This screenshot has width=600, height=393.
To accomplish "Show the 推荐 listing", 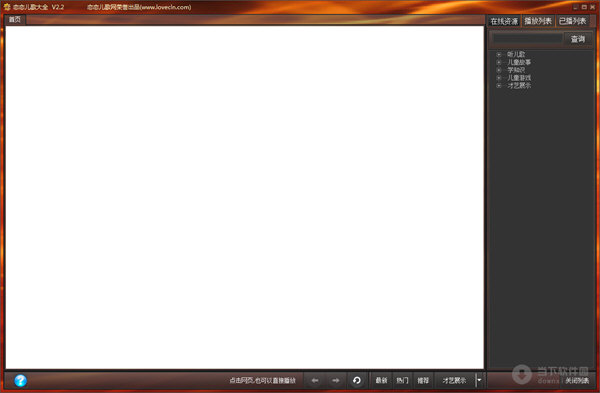I will (x=423, y=380).
